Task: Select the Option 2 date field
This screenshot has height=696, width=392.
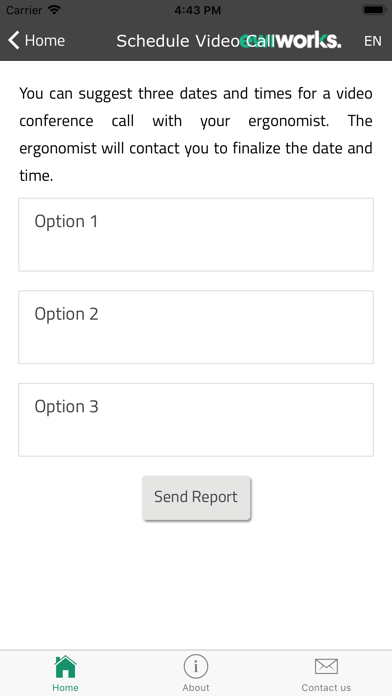Action: [196, 327]
